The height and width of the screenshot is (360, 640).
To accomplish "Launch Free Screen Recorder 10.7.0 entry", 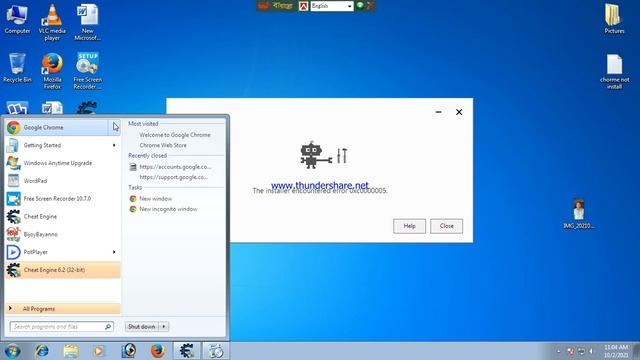I will [x=63, y=199].
